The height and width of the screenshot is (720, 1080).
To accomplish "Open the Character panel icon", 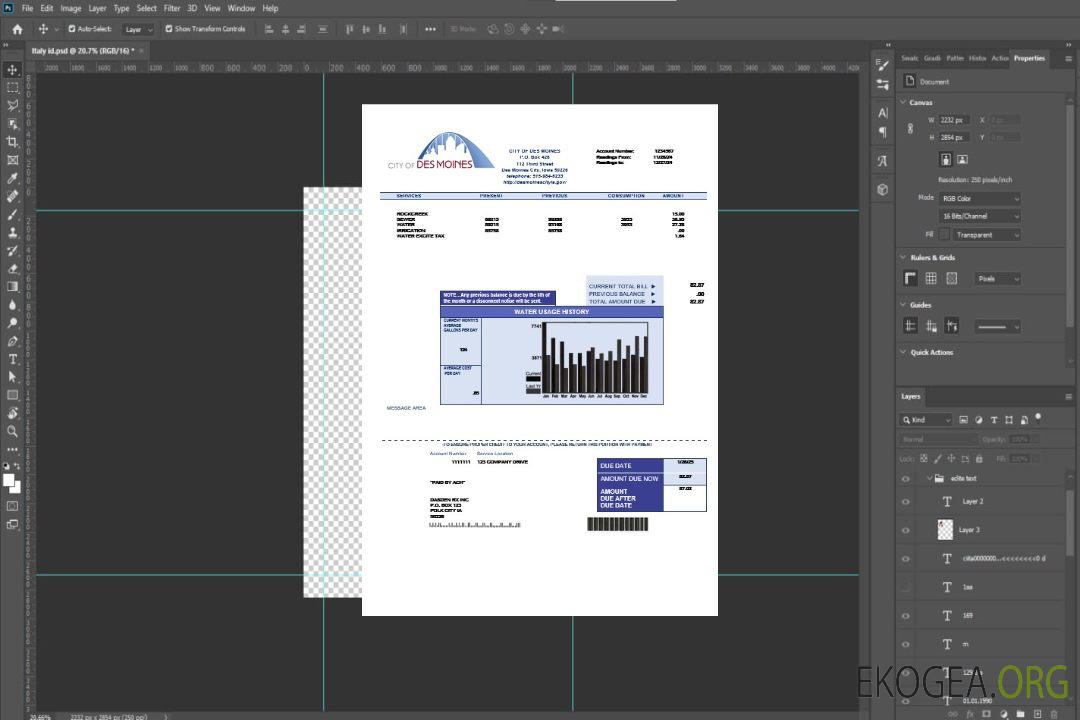I will click(883, 113).
